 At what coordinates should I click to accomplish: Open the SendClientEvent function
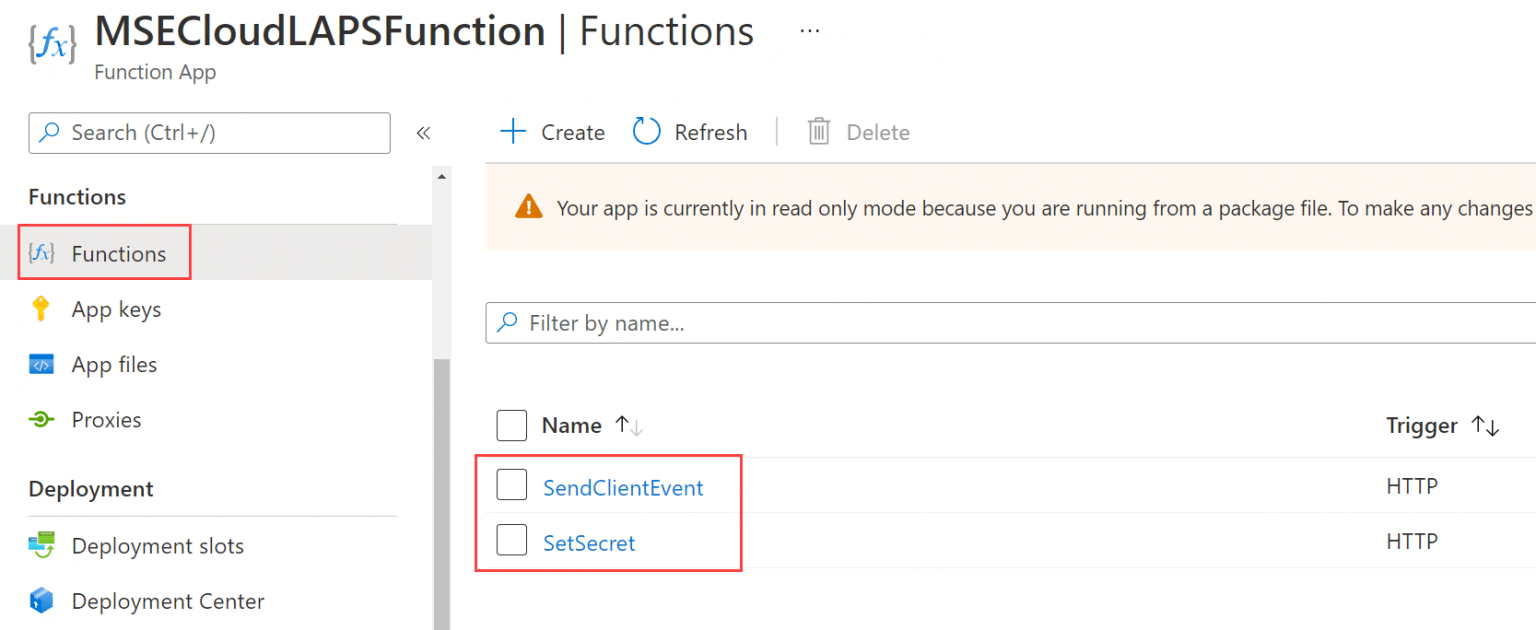(622, 487)
